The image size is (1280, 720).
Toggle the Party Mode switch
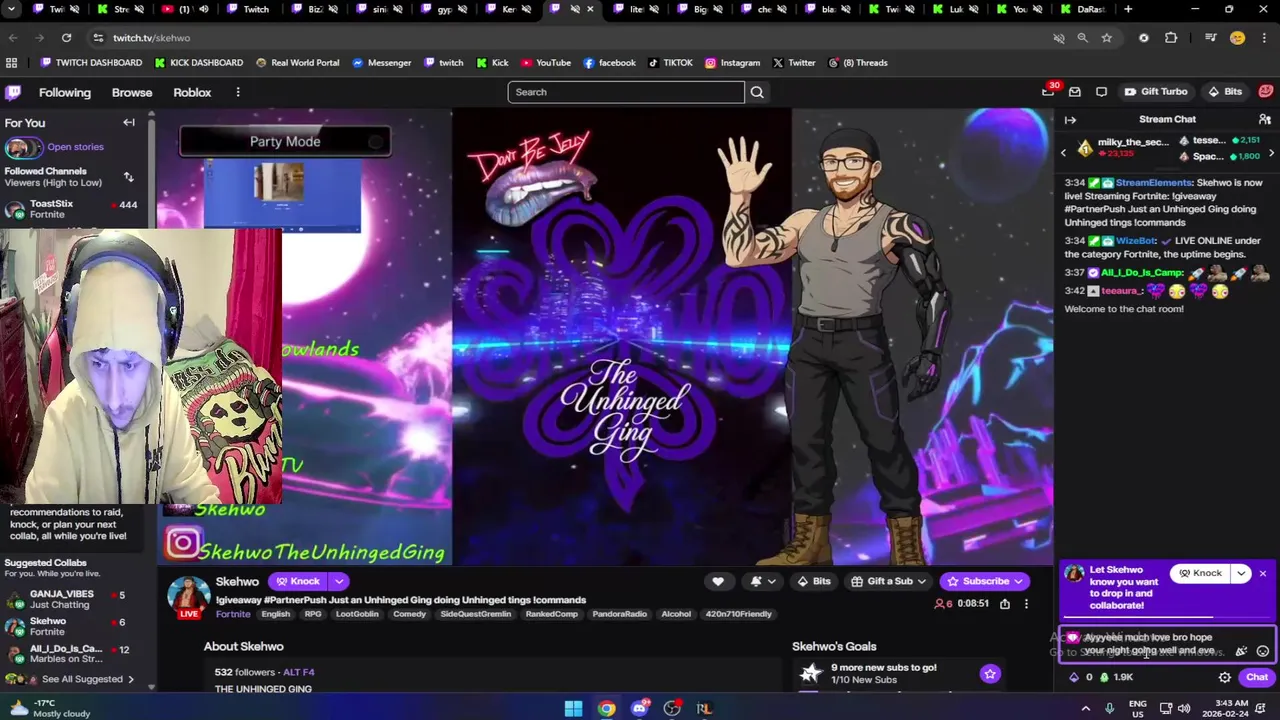click(376, 142)
